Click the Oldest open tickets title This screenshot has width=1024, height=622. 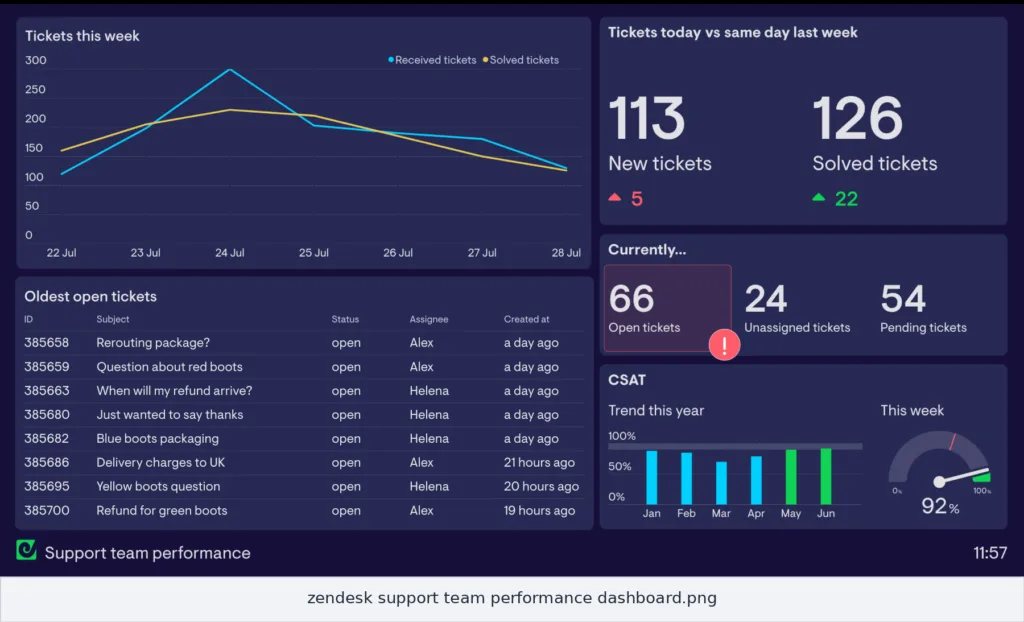91,297
